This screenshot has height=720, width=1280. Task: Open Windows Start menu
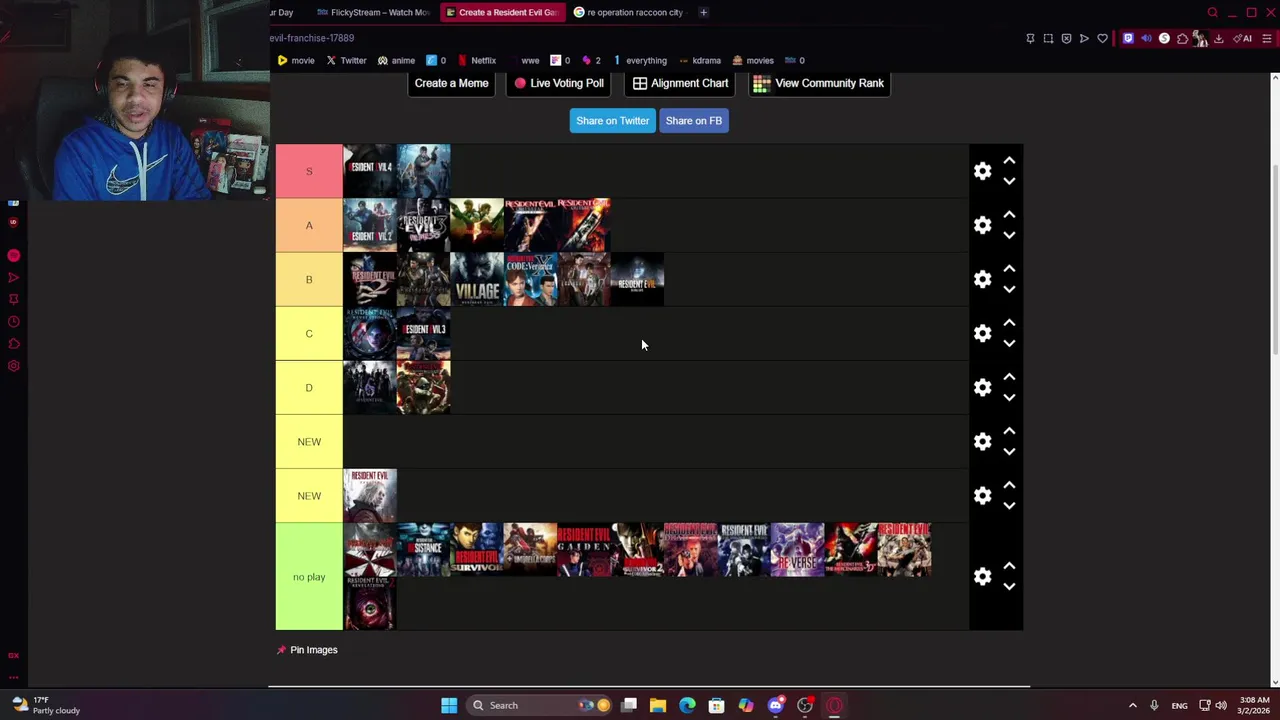click(449, 705)
